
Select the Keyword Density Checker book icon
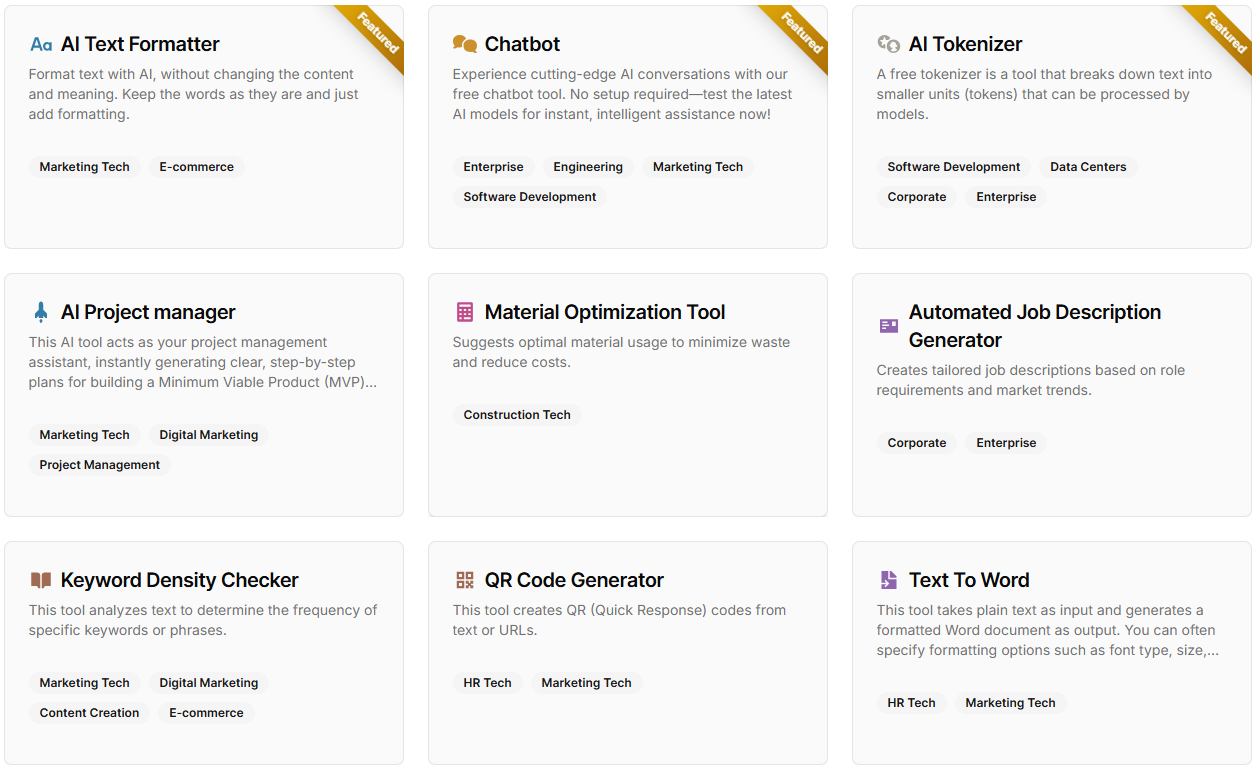click(40, 579)
